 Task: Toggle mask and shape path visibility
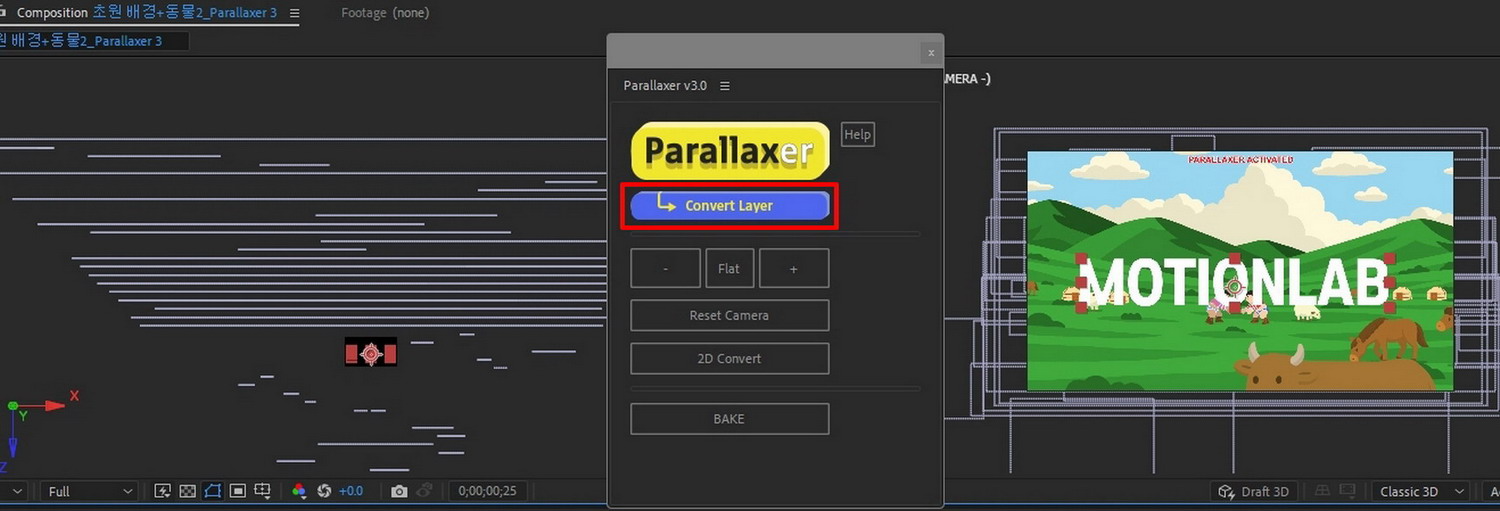[x=213, y=491]
